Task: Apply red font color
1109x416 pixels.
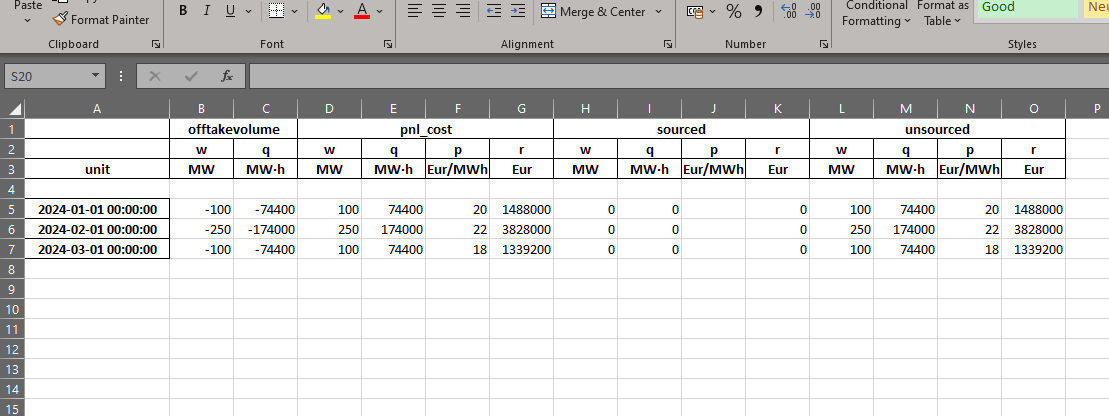Action: click(362, 11)
